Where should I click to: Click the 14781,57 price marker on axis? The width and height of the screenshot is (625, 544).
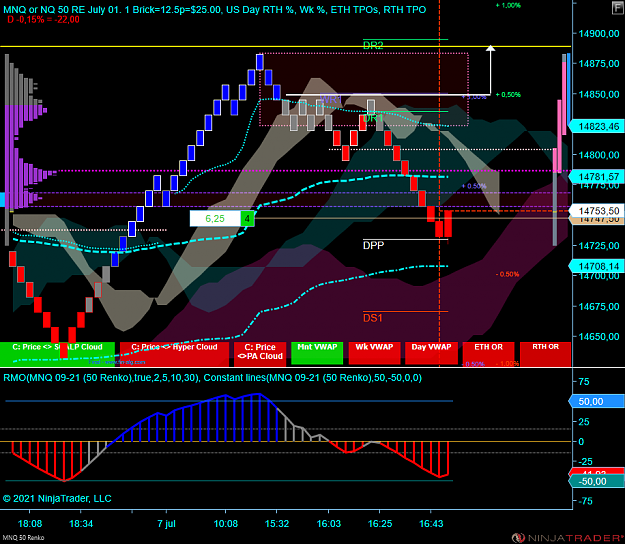click(x=596, y=177)
